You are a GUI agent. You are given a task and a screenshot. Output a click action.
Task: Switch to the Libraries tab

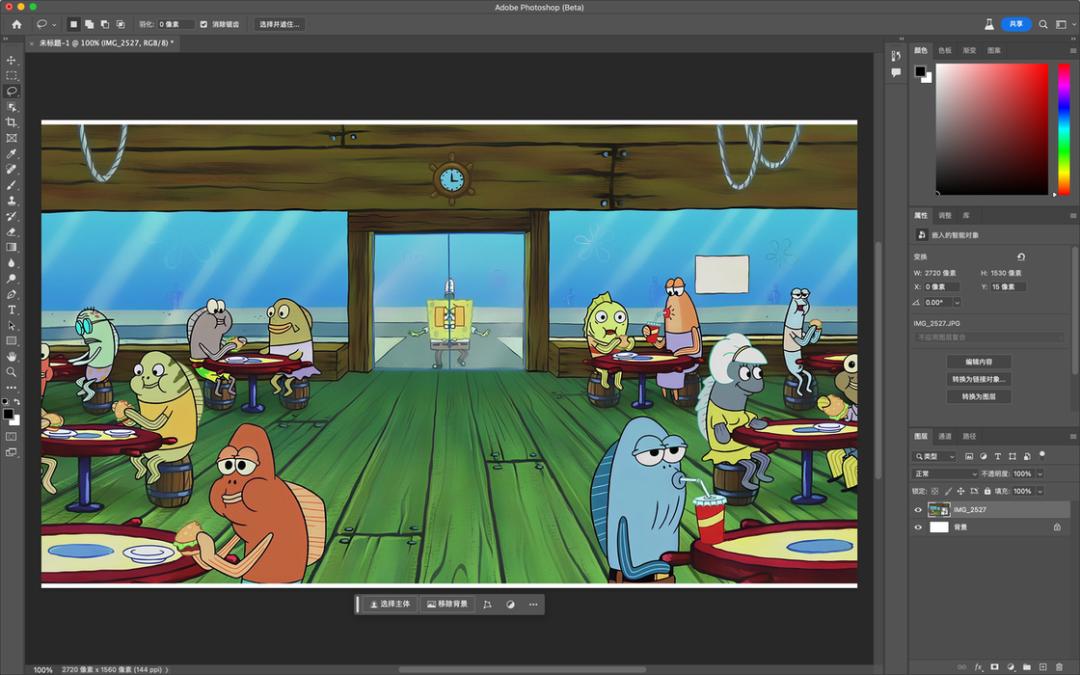[966, 216]
